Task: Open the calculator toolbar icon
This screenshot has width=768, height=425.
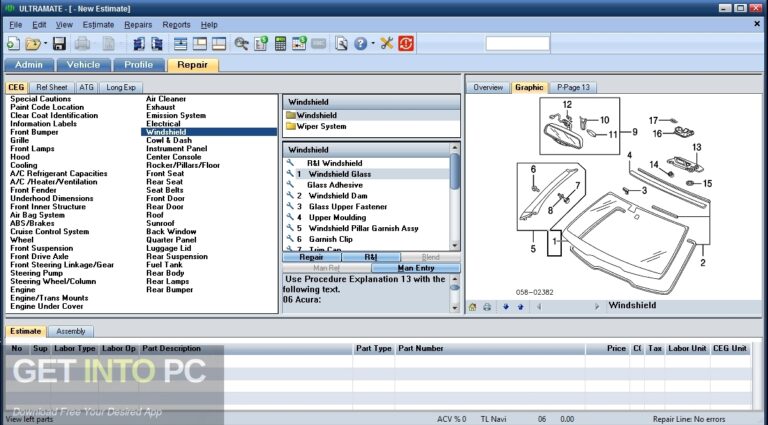Action: point(280,44)
